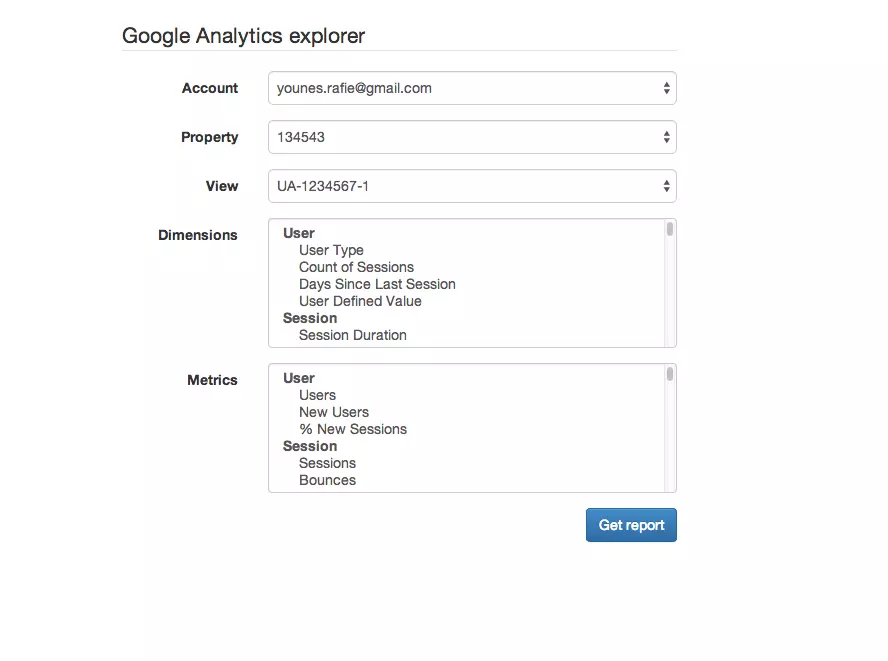Select User Type in Dimensions list
The height and width of the screenshot is (661, 888).
[331, 250]
